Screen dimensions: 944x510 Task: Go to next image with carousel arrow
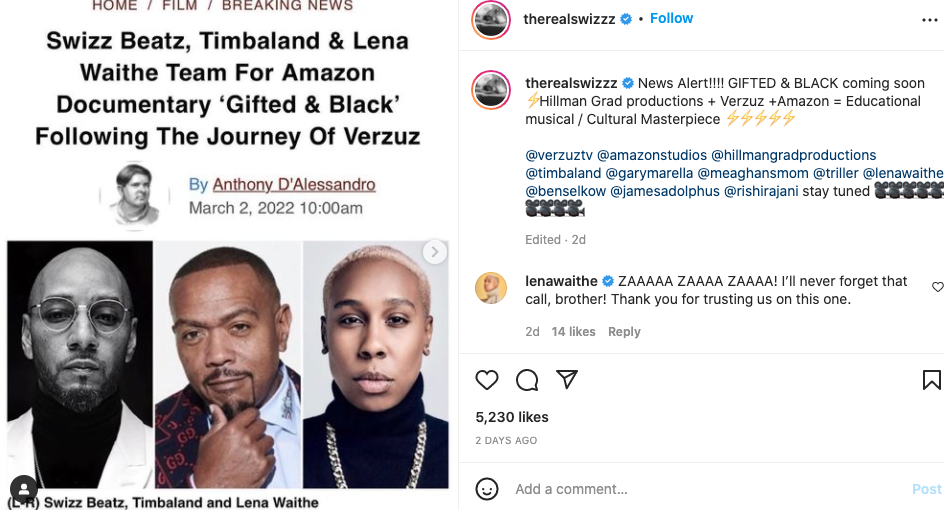point(434,252)
